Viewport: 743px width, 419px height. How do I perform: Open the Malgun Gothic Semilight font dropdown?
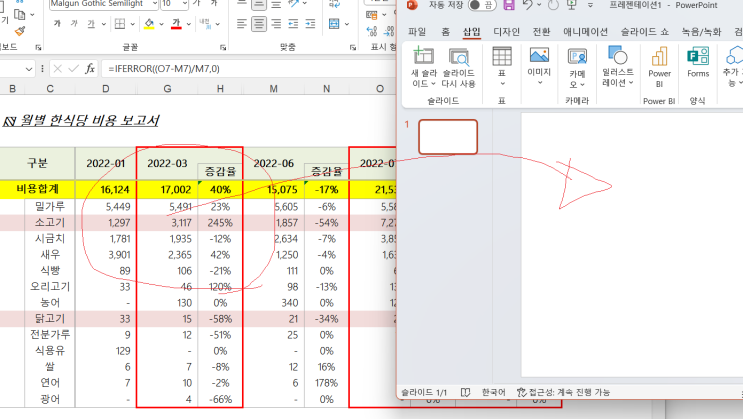point(155,4)
